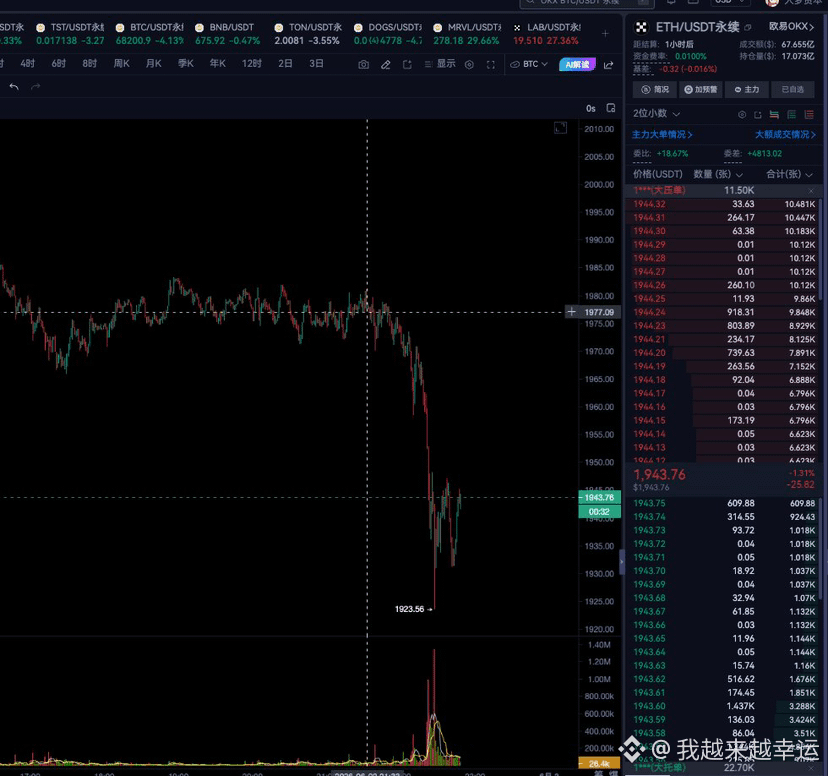This screenshot has width=828, height=776.
Task: Open the MRVL/USDT ticker tab
Action: [x=467, y=34]
